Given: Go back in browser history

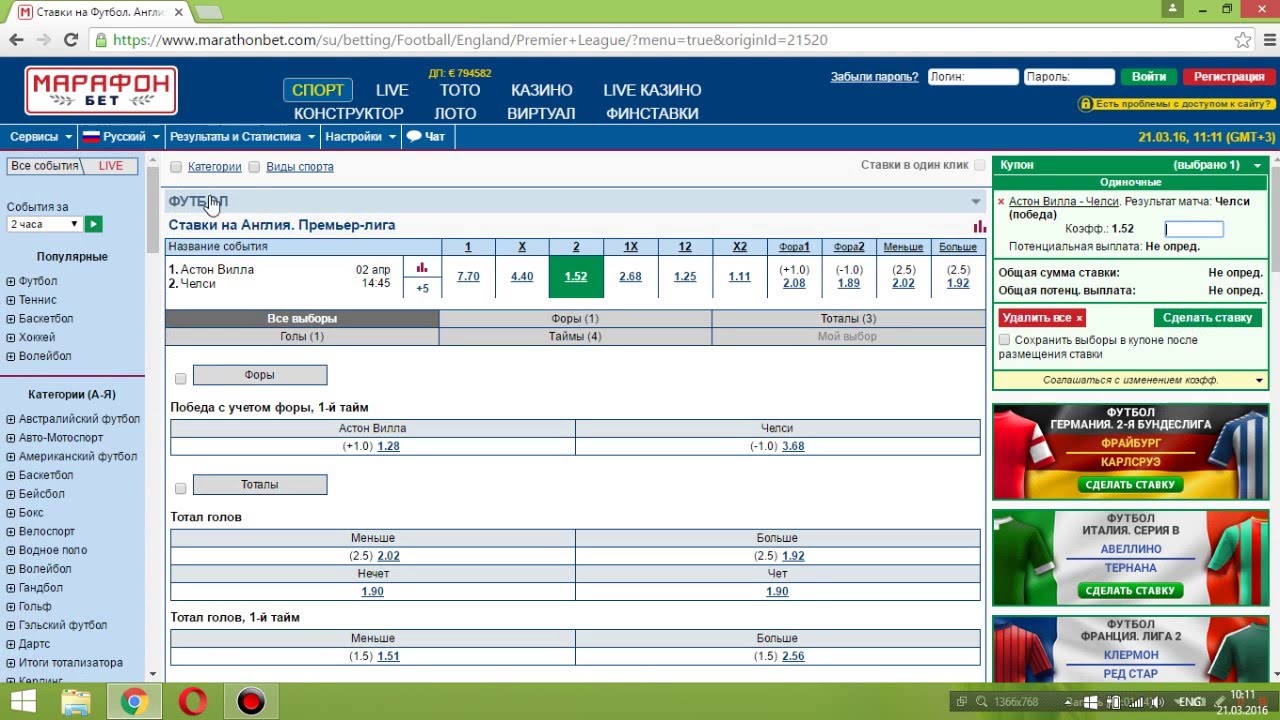Looking at the screenshot, I should pyautogui.click(x=16, y=40).
